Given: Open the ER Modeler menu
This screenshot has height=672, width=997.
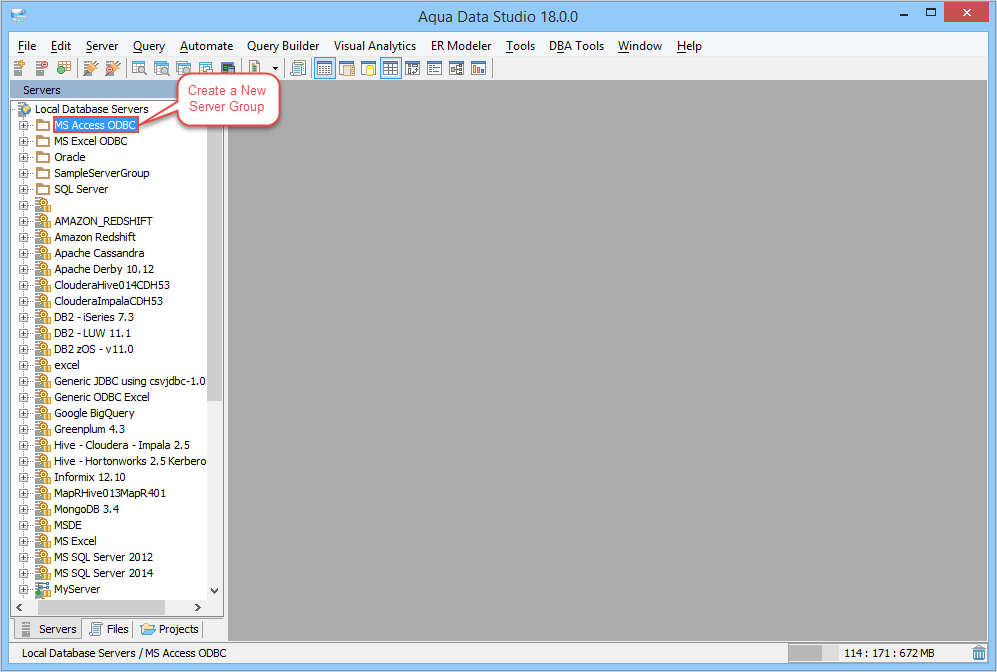Looking at the screenshot, I should click(x=461, y=46).
